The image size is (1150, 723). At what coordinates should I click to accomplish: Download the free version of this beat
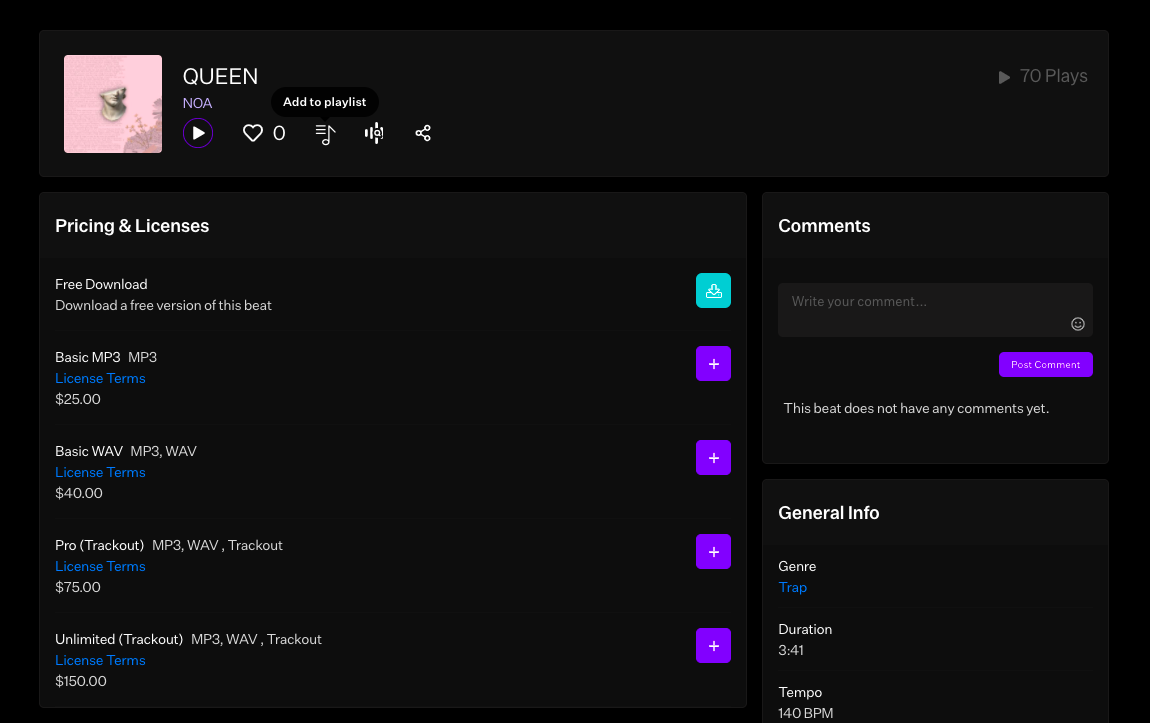click(714, 290)
